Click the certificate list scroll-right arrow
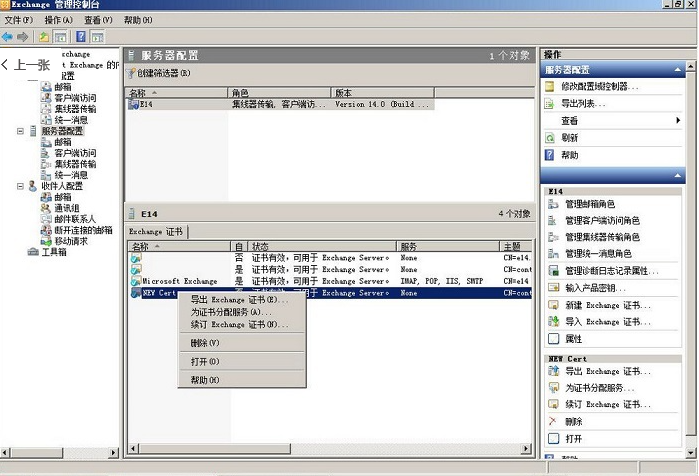The width and height of the screenshot is (699, 476). click(x=526, y=448)
